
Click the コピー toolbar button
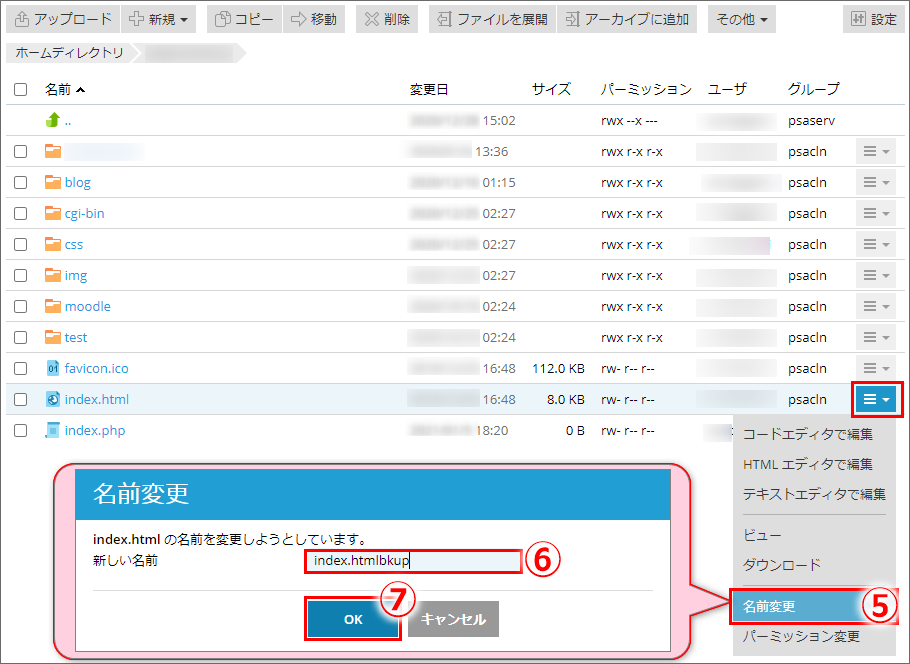tap(244, 19)
